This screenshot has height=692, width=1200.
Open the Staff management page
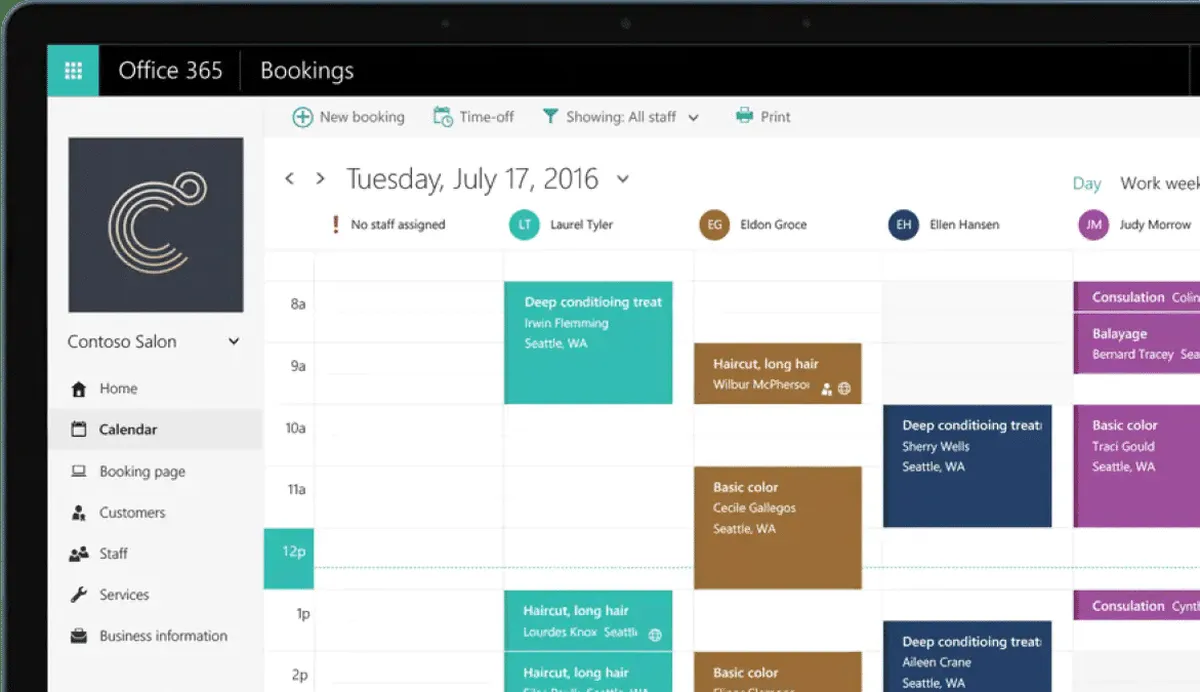pyautogui.click(x=113, y=553)
